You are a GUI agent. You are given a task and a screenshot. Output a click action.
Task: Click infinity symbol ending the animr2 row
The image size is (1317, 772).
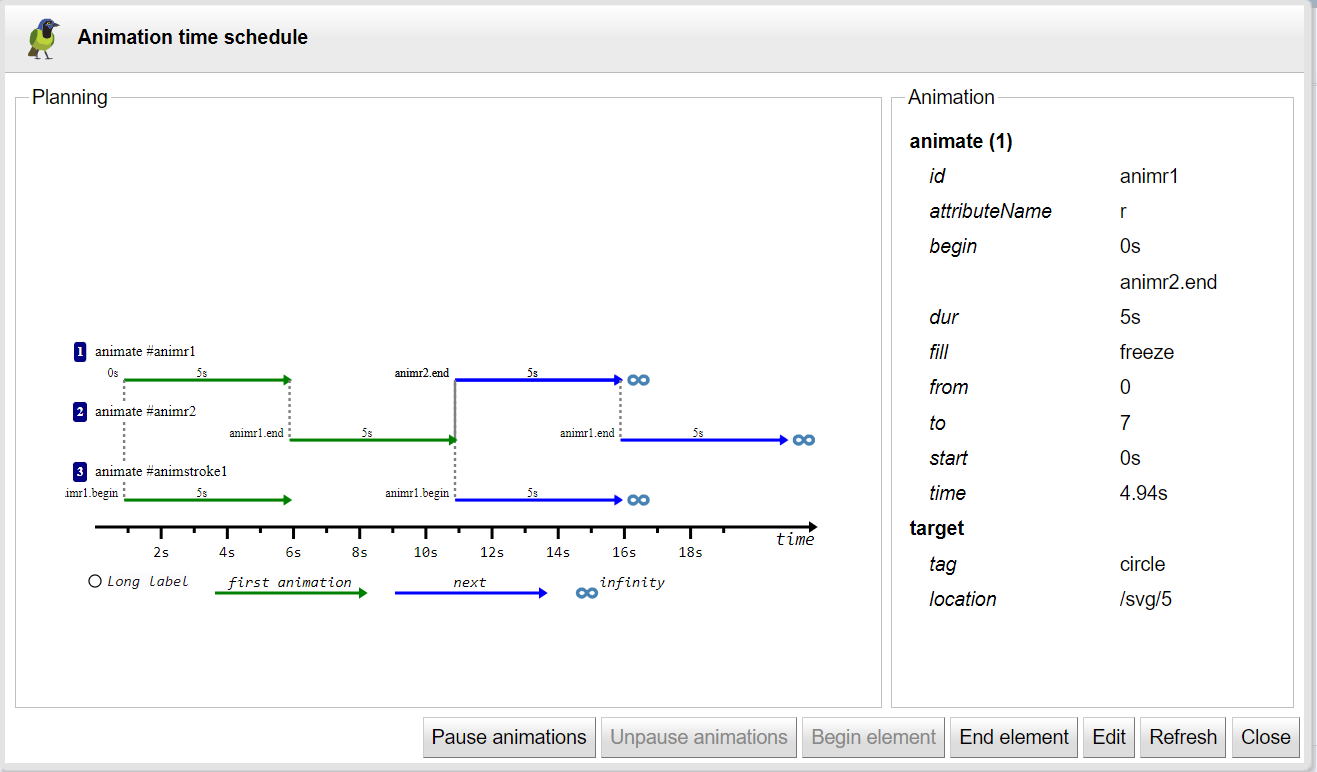coord(803,440)
